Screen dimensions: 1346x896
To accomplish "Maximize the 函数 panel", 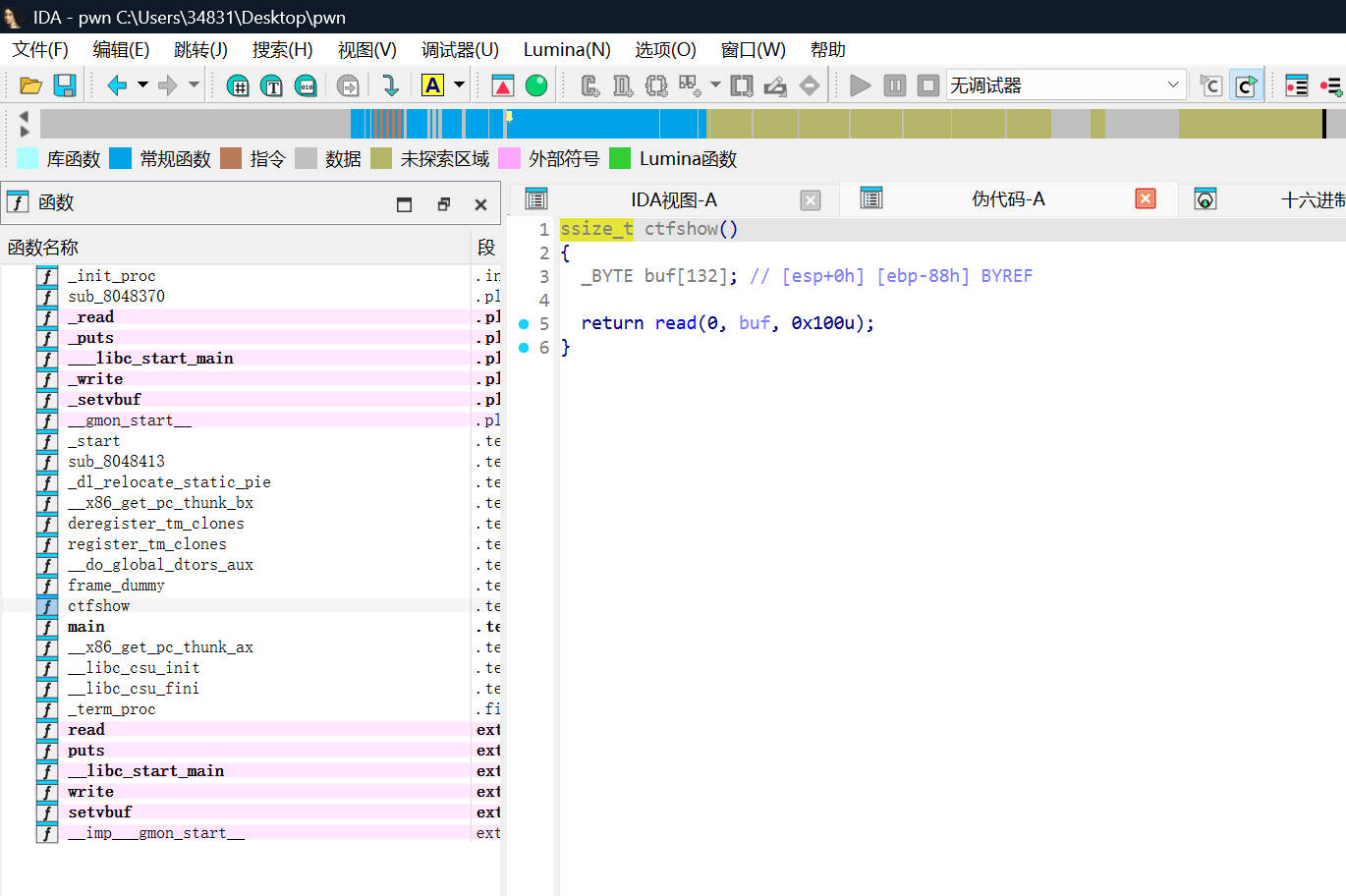I will coord(404,204).
